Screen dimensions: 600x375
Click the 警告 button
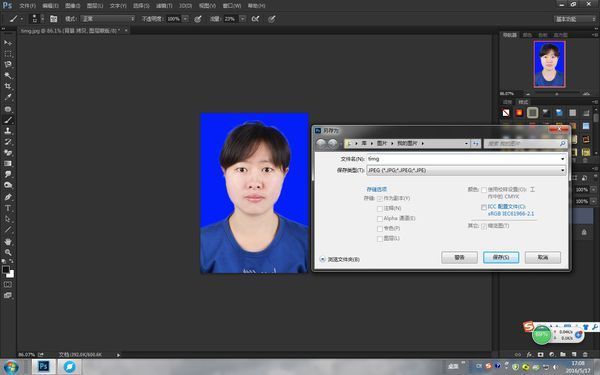(x=459, y=258)
